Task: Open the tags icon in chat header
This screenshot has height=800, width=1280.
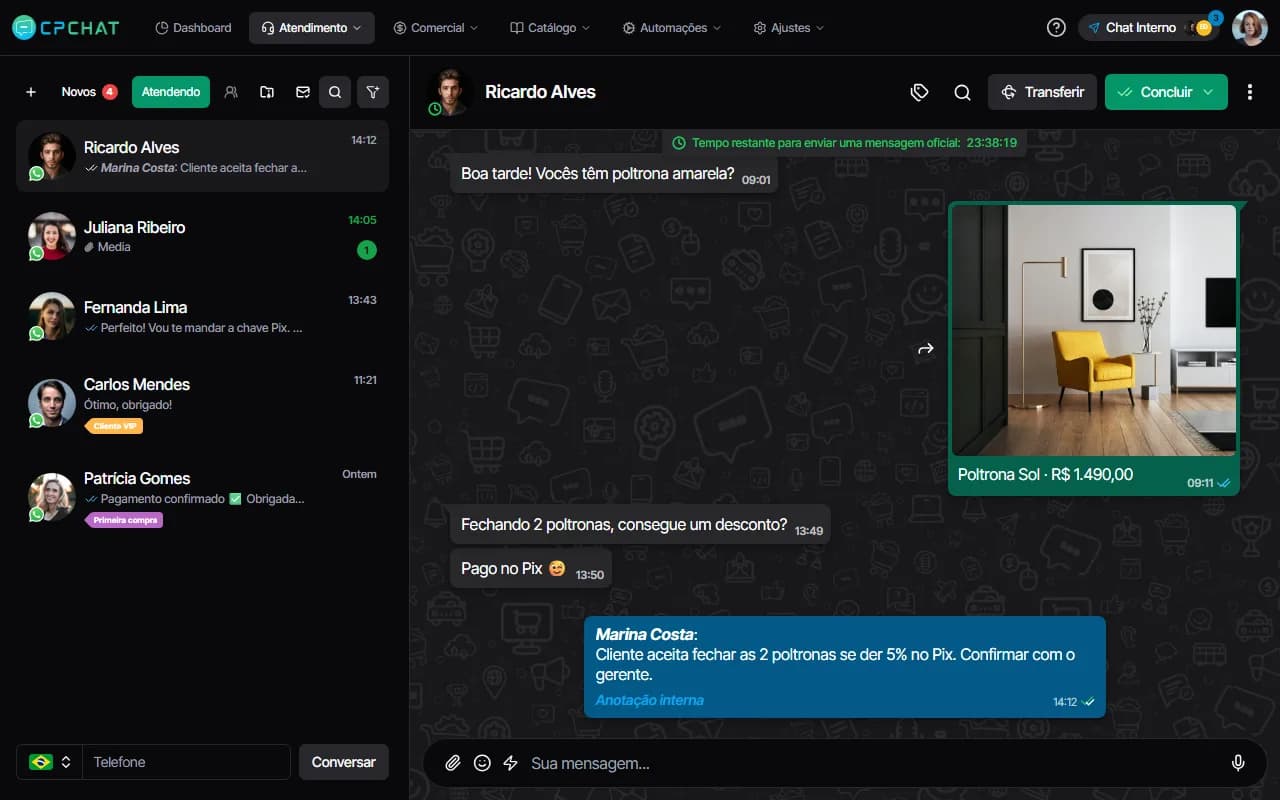Action: [x=920, y=92]
